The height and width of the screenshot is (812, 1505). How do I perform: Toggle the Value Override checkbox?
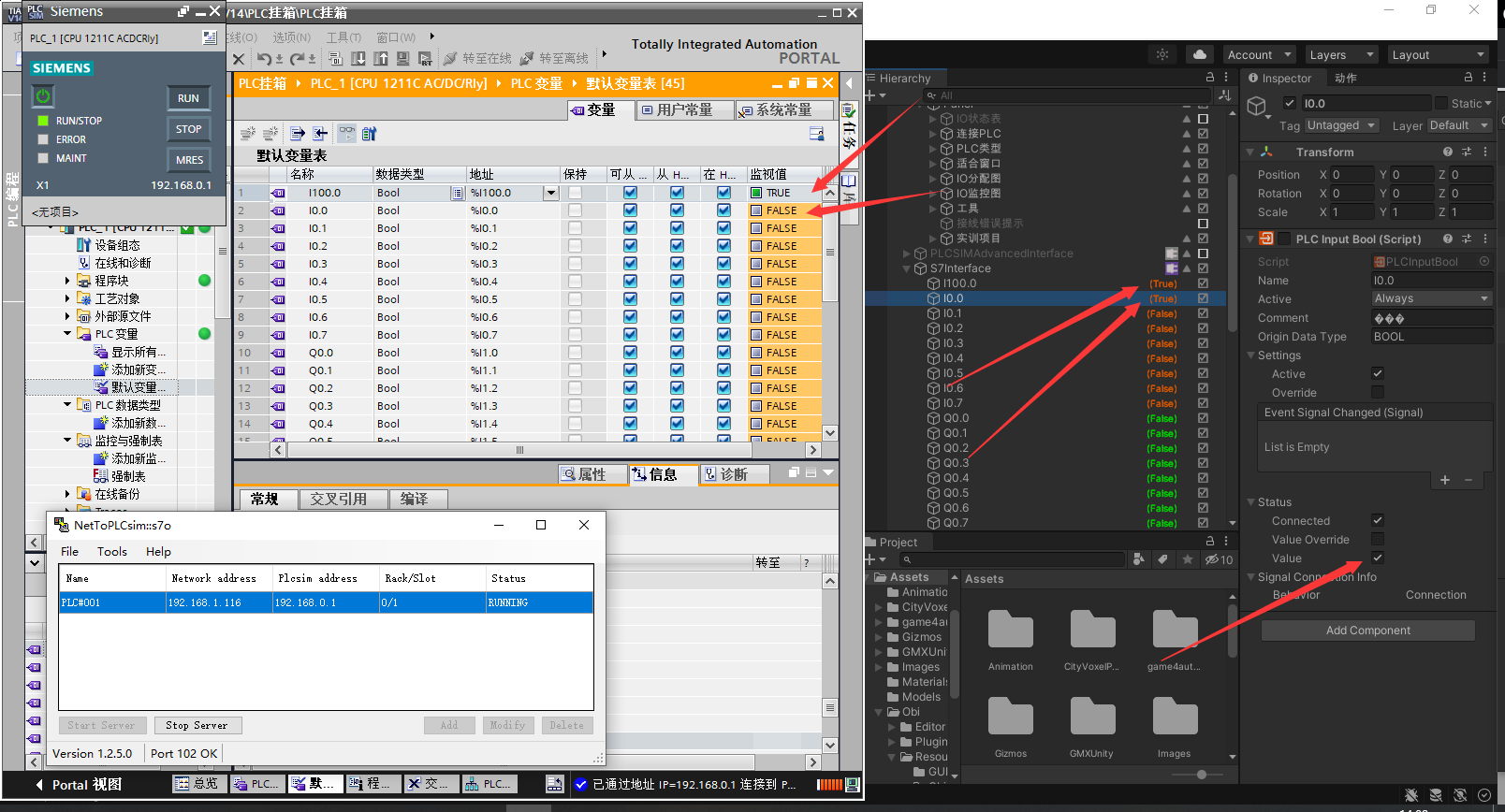tap(1378, 540)
